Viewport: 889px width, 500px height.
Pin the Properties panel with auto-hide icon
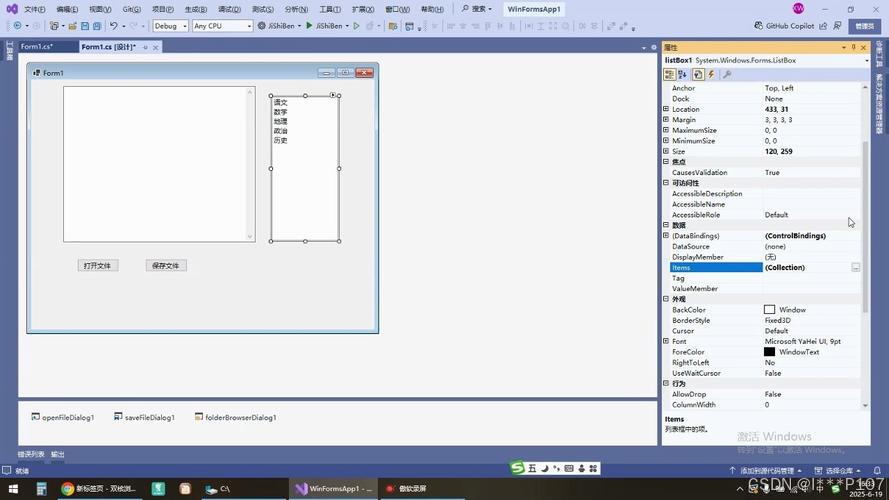(853, 48)
